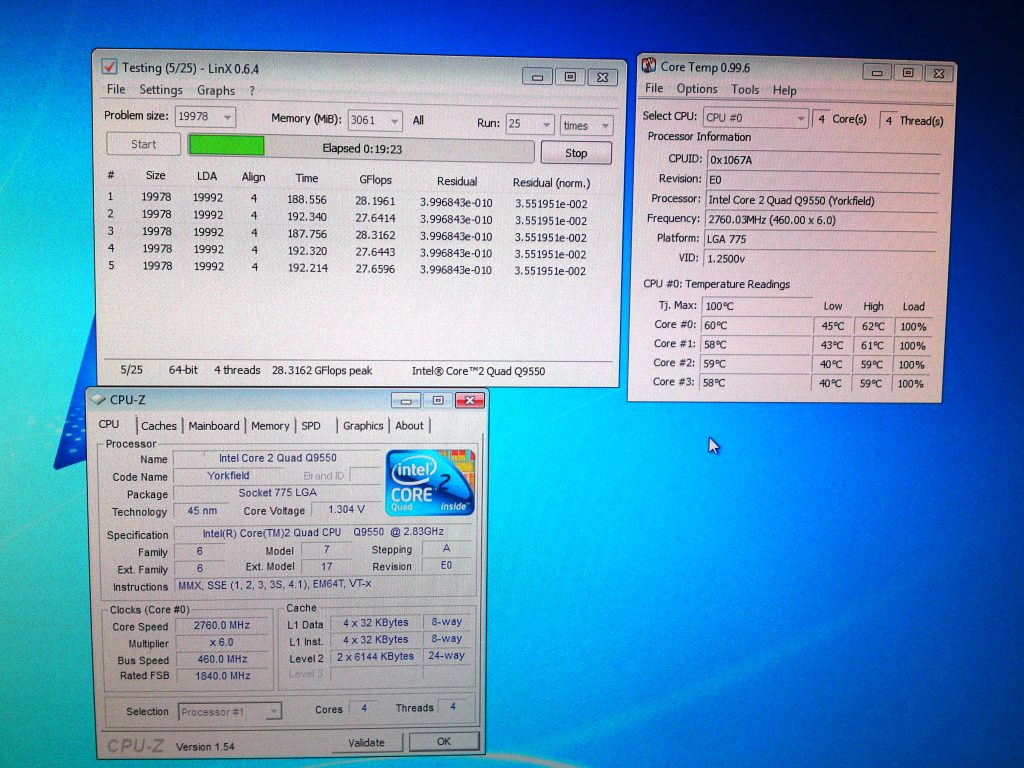Image resolution: width=1024 pixels, height=768 pixels.
Task: Click the Validate button in CPU-Z
Action: 366,743
